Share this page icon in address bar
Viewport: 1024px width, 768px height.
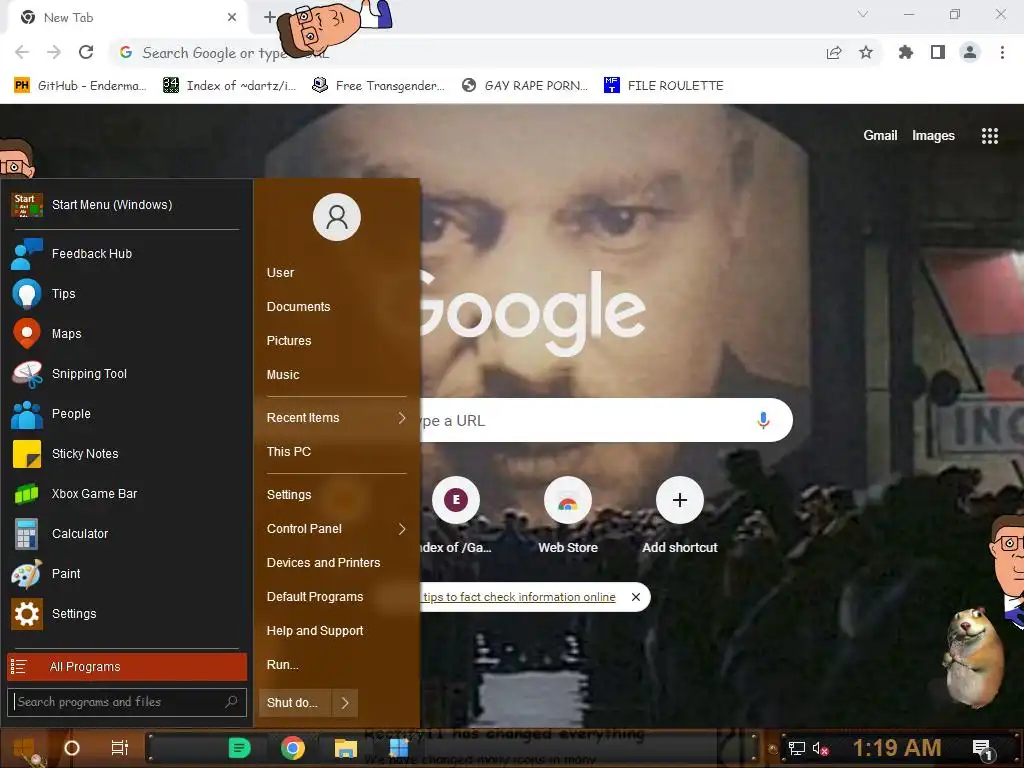click(x=834, y=52)
